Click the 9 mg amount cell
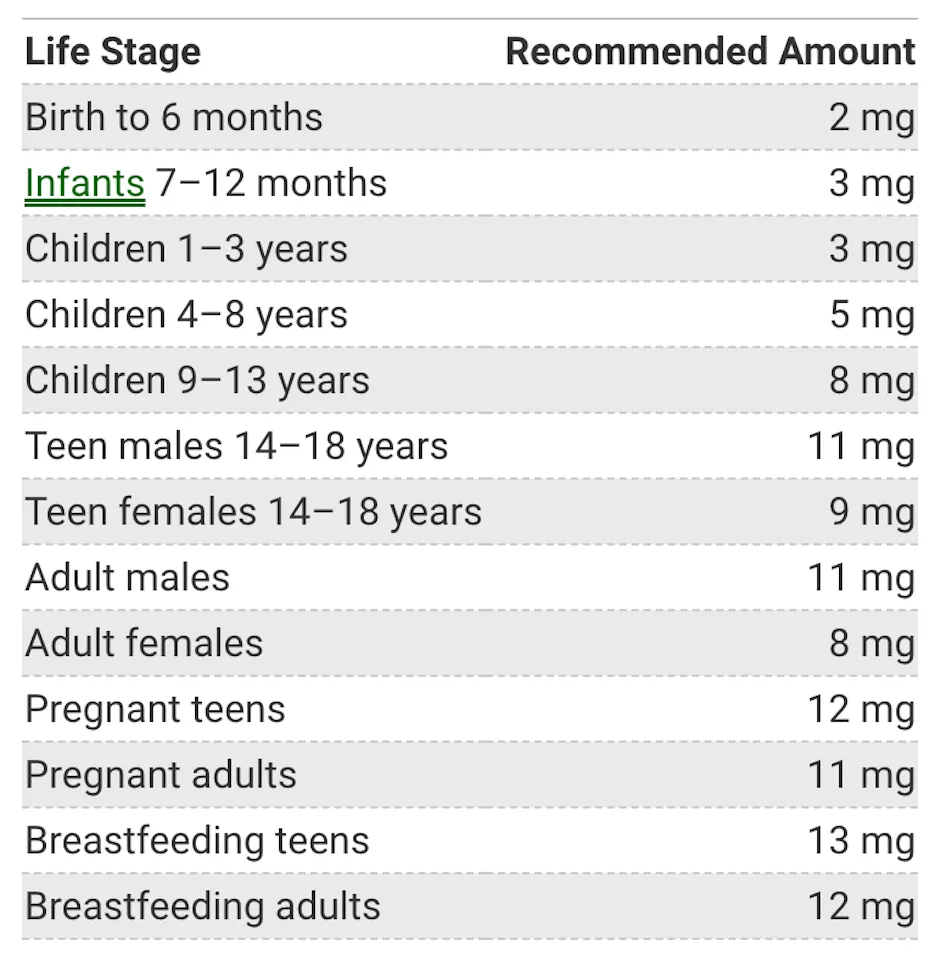This screenshot has height=962, width=935. (x=871, y=512)
